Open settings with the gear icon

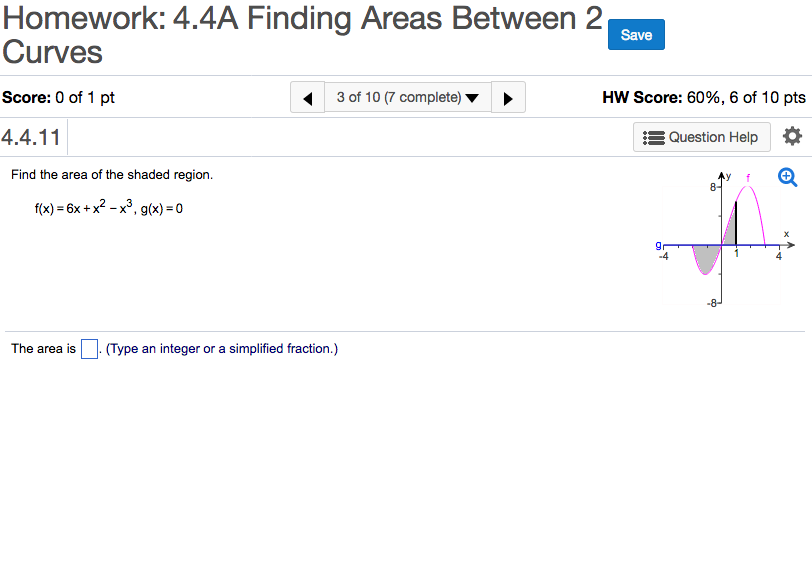(792, 136)
